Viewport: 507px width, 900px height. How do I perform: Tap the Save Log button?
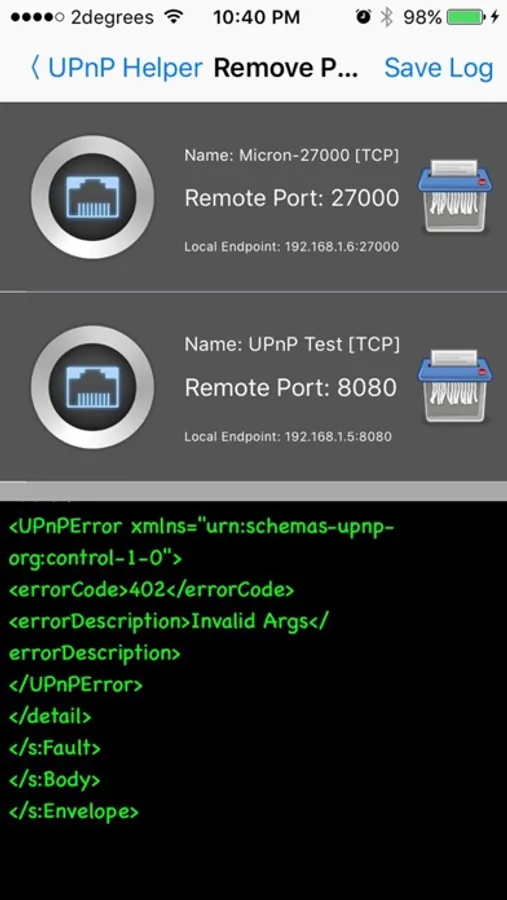click(439, 68)
